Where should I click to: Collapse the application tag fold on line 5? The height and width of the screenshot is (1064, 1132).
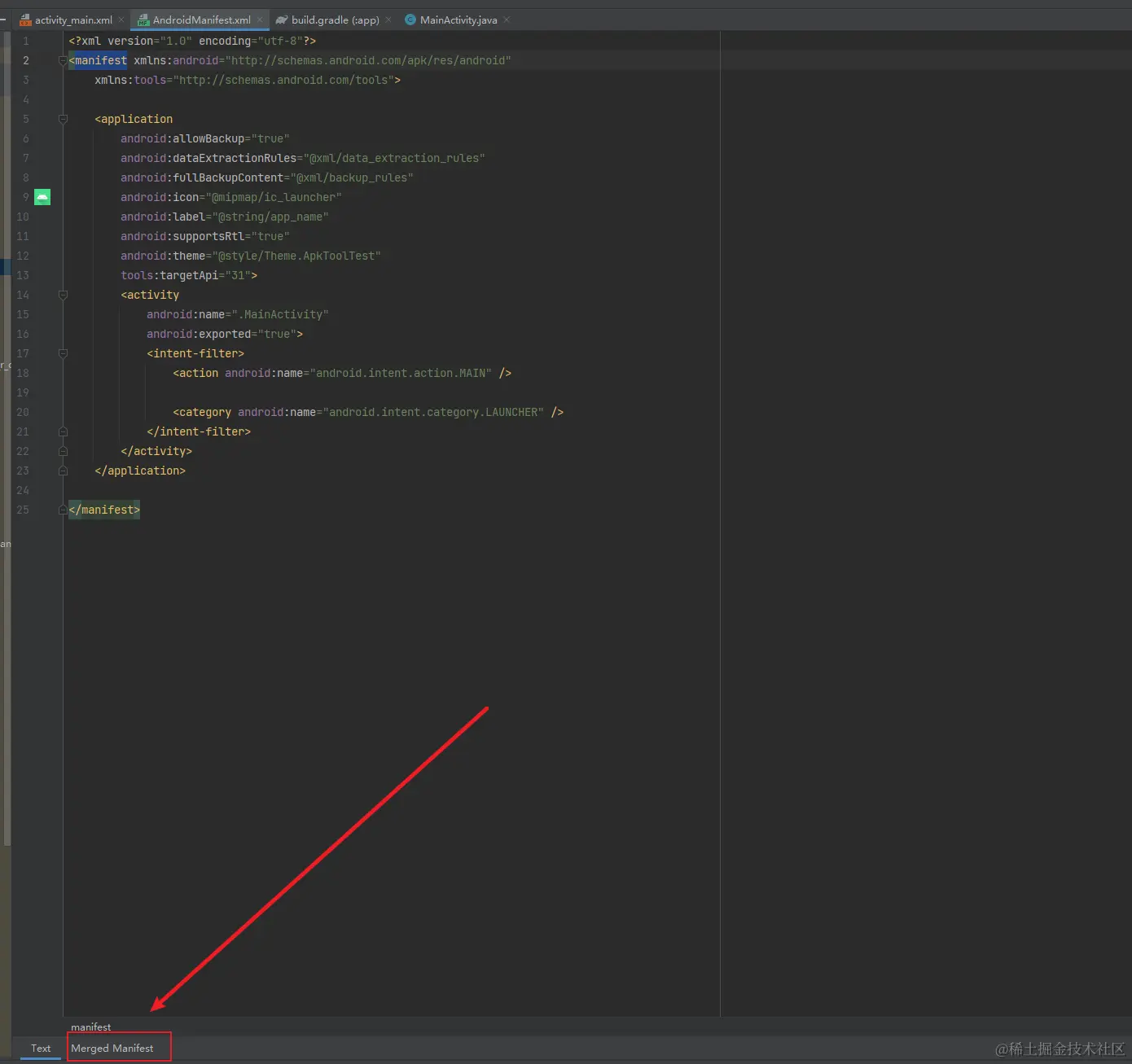[63, 119]
